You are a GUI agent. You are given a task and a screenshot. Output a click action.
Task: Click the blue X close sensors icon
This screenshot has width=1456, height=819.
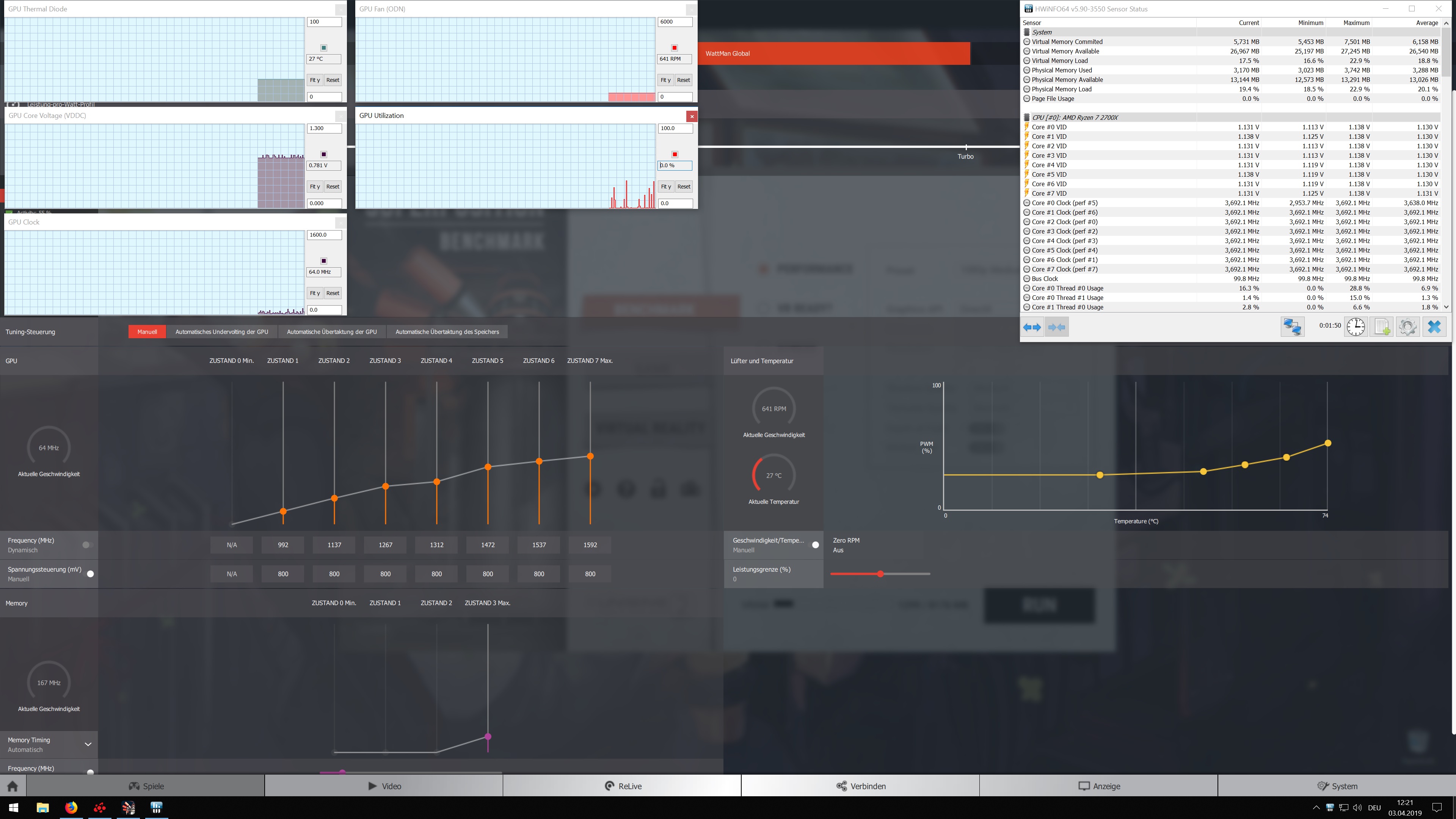1434,327
